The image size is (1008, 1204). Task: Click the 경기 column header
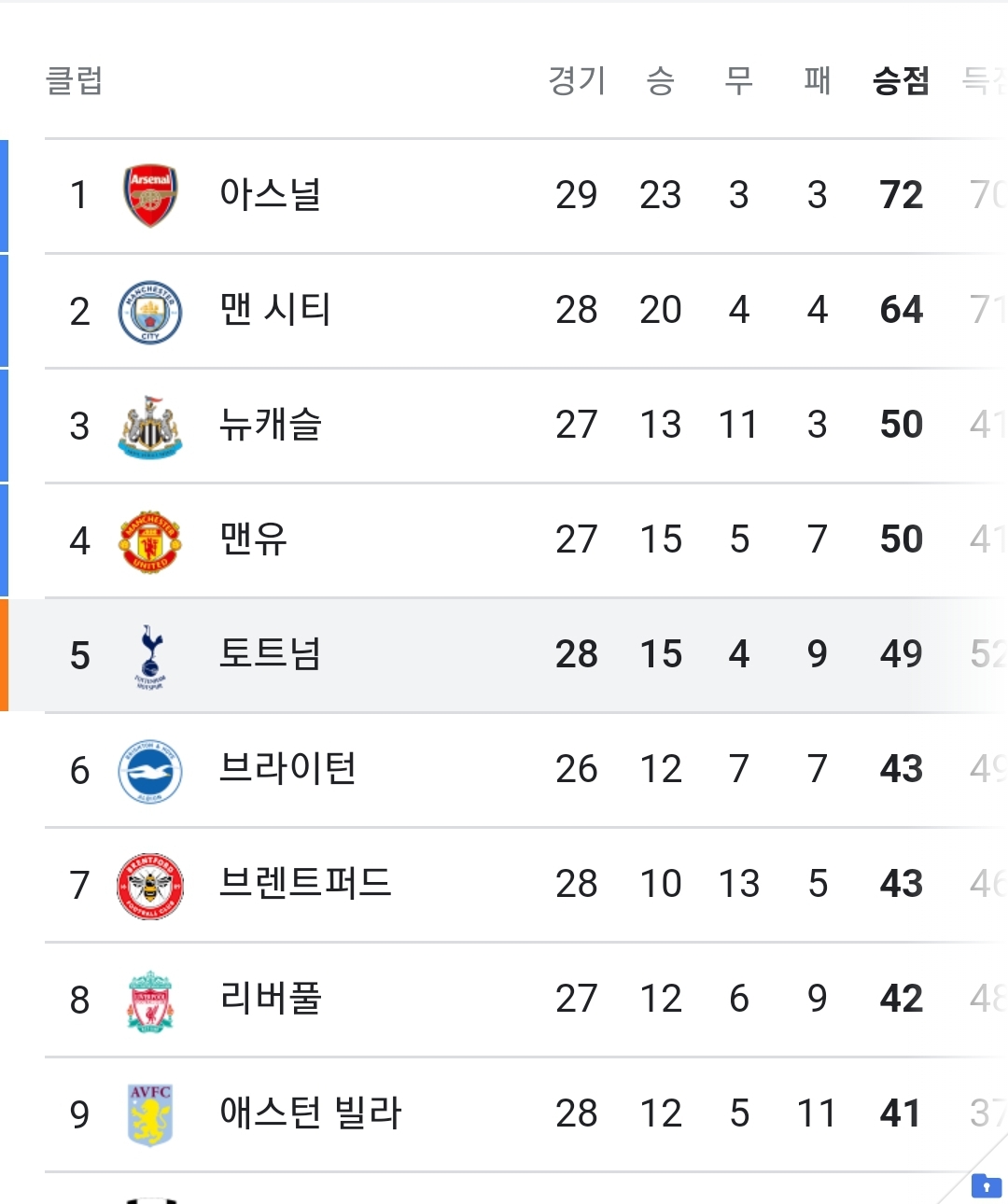pyautogui.click(x=577, y=81)
